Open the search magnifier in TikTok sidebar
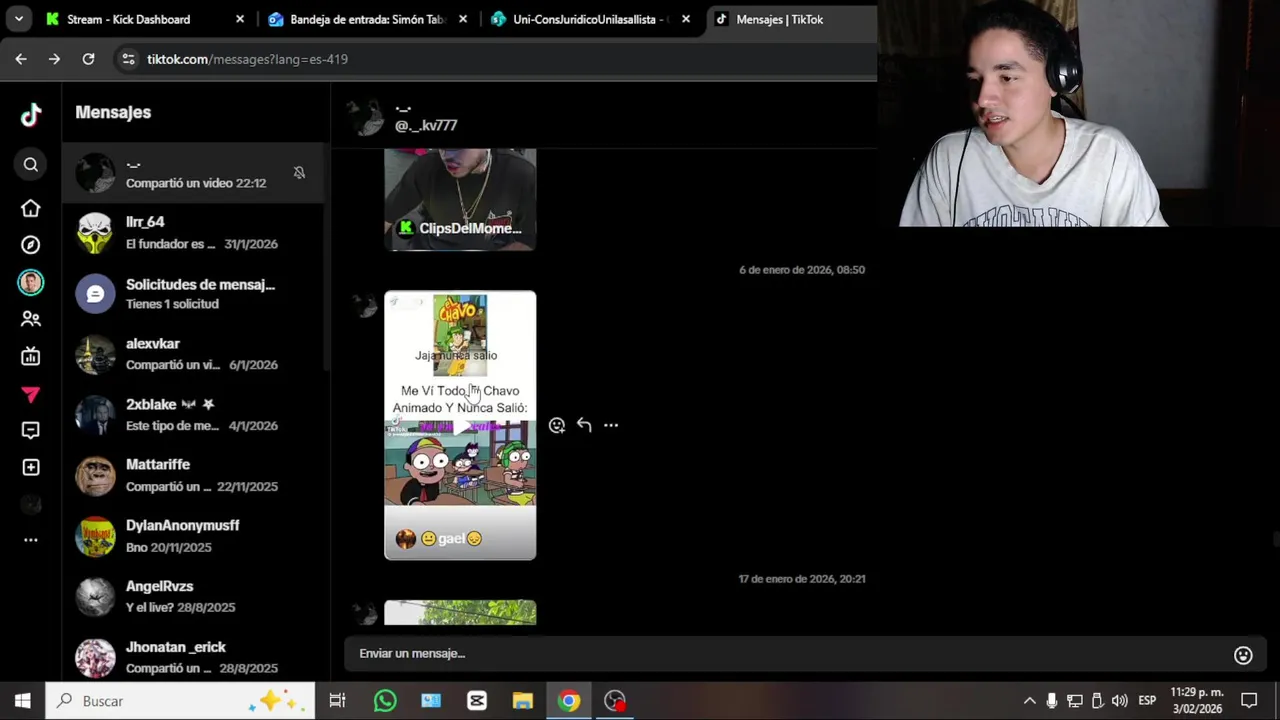1280x720 pixels. click(31, 165)
